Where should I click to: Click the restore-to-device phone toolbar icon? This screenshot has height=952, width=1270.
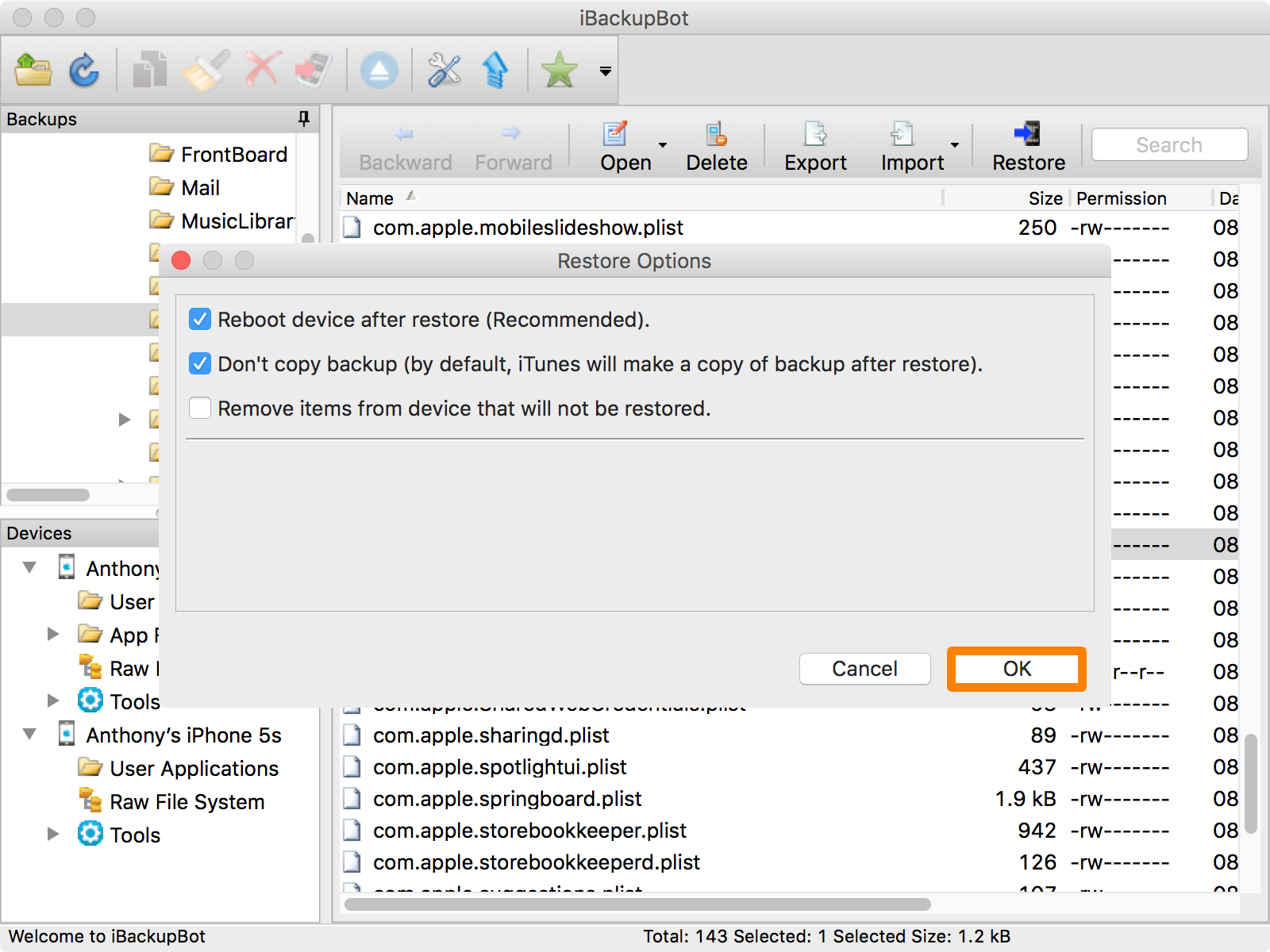[x=314, y=70]
